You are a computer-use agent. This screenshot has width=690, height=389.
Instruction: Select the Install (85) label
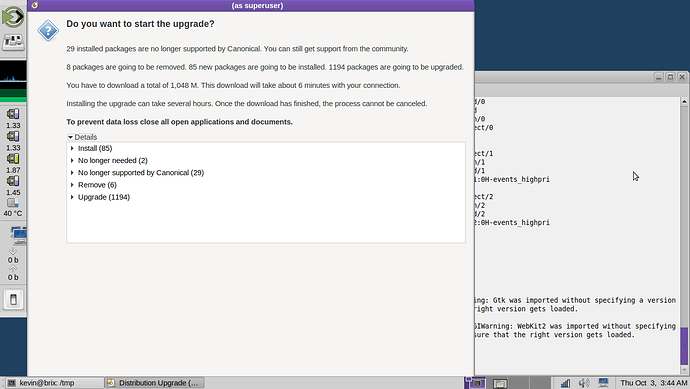(x=95, y=148)
